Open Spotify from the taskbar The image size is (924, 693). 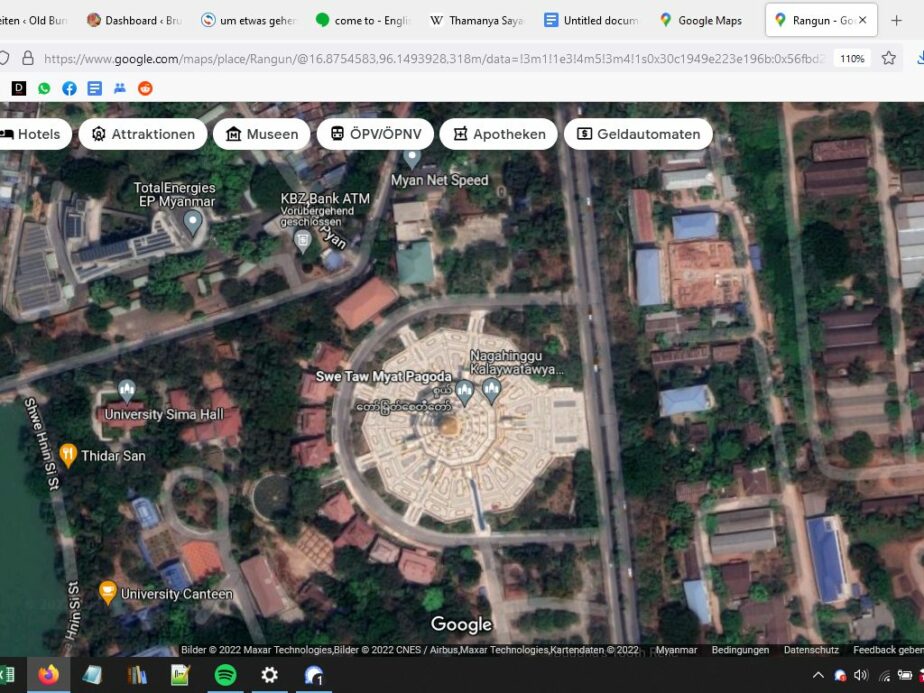click(224, 675)
